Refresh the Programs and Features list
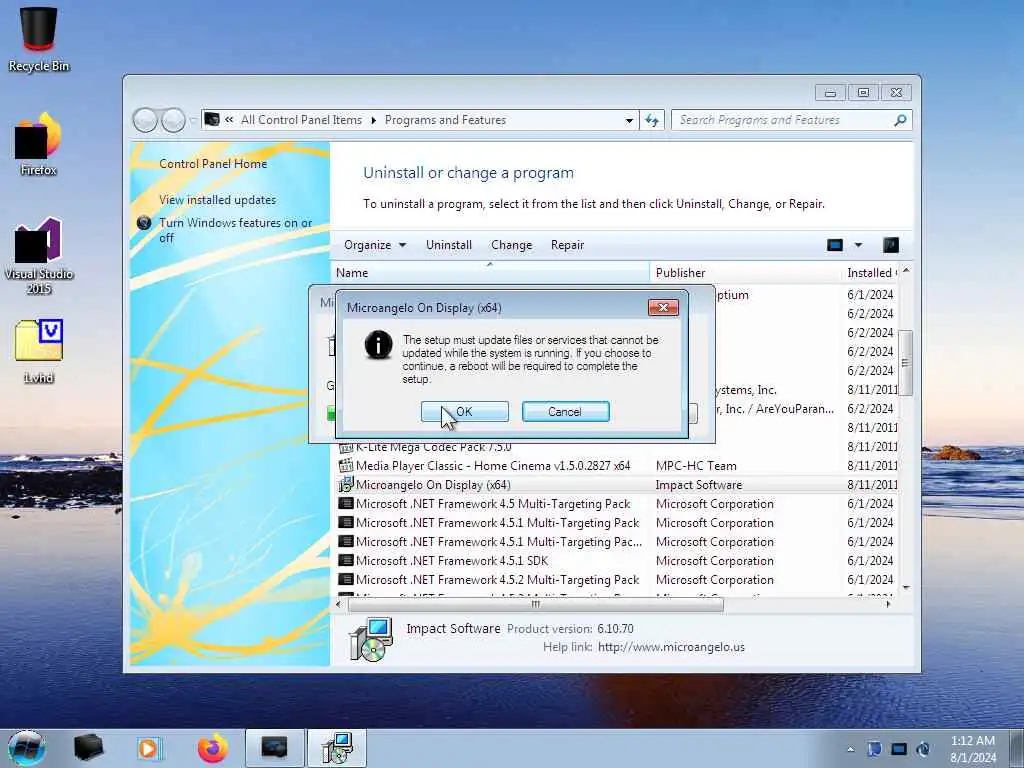 (x=652, y=120)
